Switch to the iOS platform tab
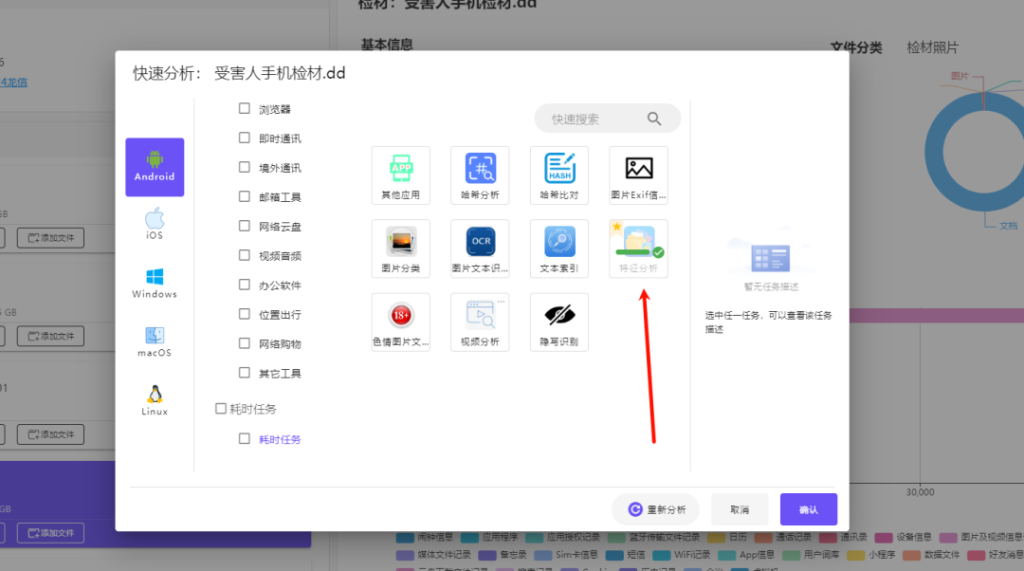Viewport: 1024px width, 571px height. coord(155,224)
